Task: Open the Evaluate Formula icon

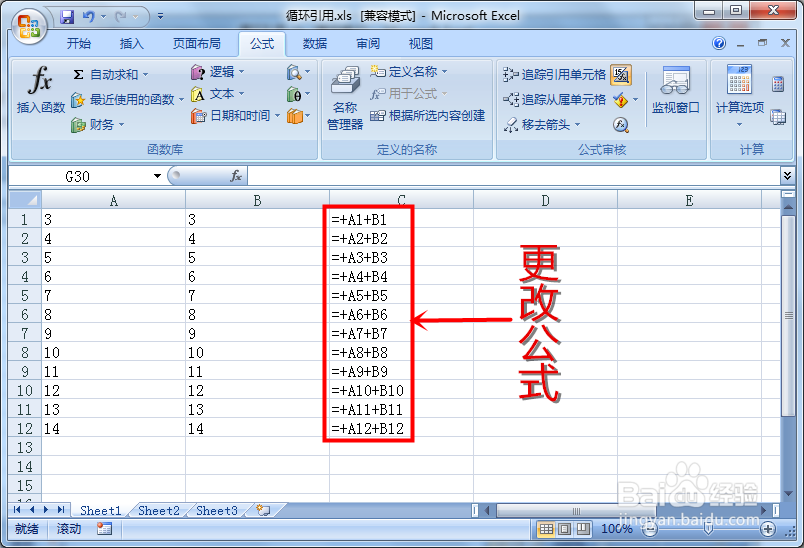Action: [621, 125]
